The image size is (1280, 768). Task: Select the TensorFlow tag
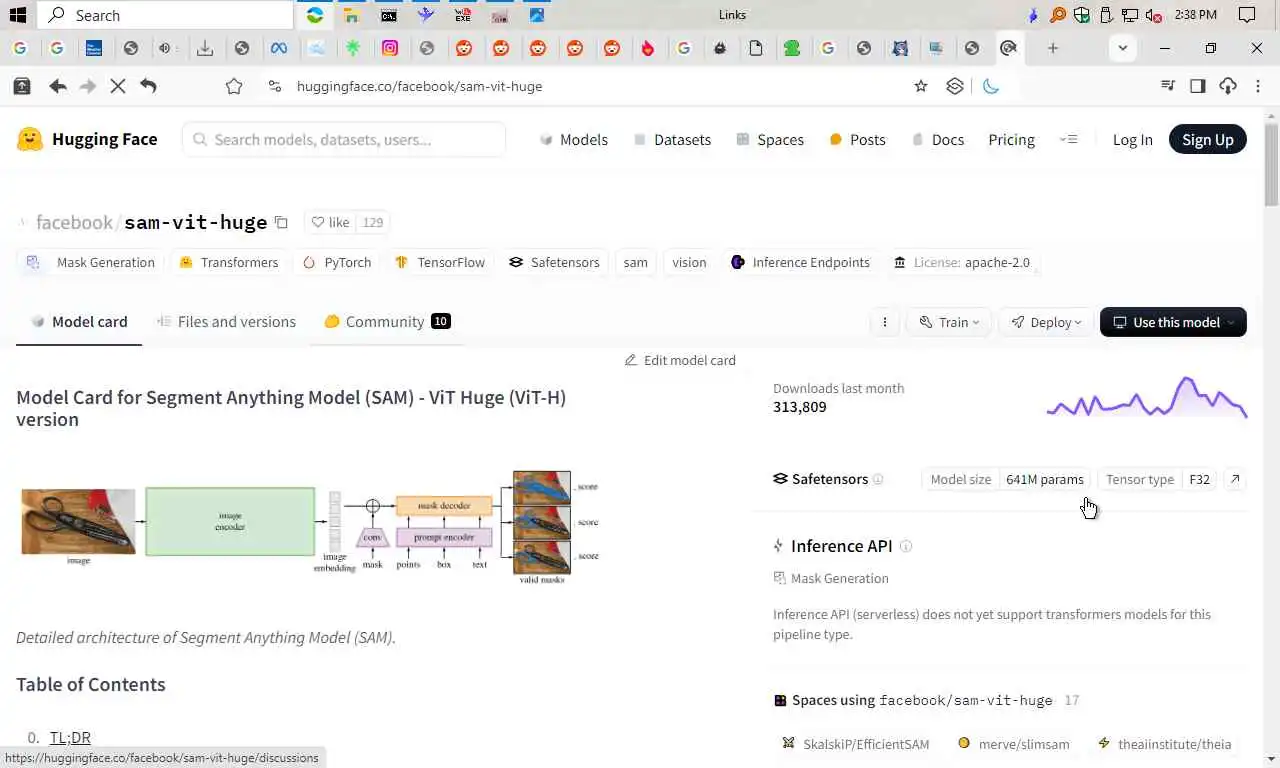point(440,262)
